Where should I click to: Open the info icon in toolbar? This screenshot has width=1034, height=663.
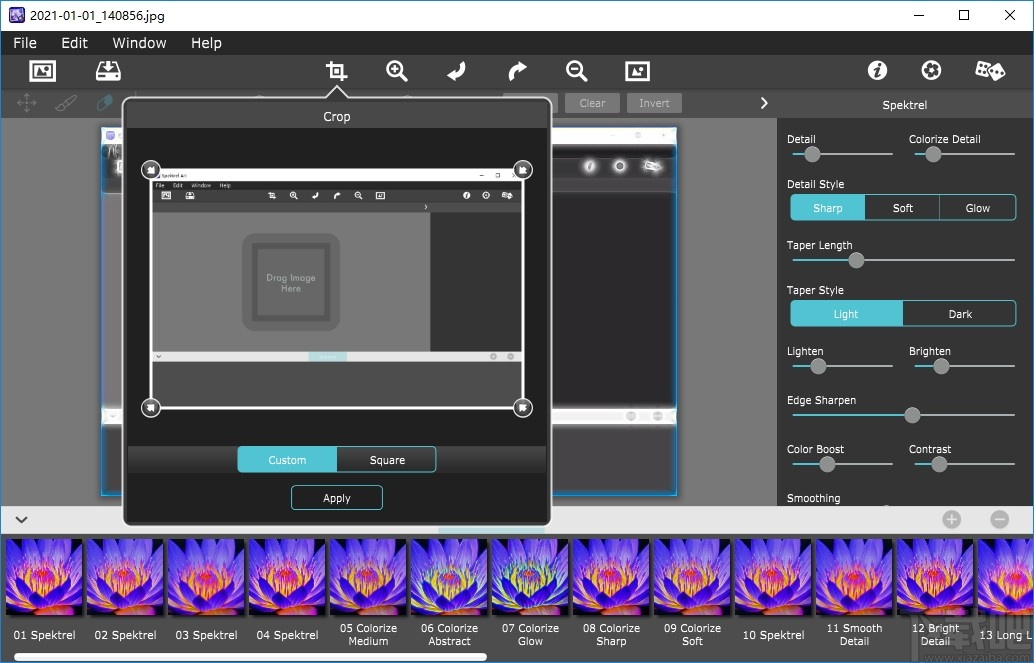coord(877,70)
